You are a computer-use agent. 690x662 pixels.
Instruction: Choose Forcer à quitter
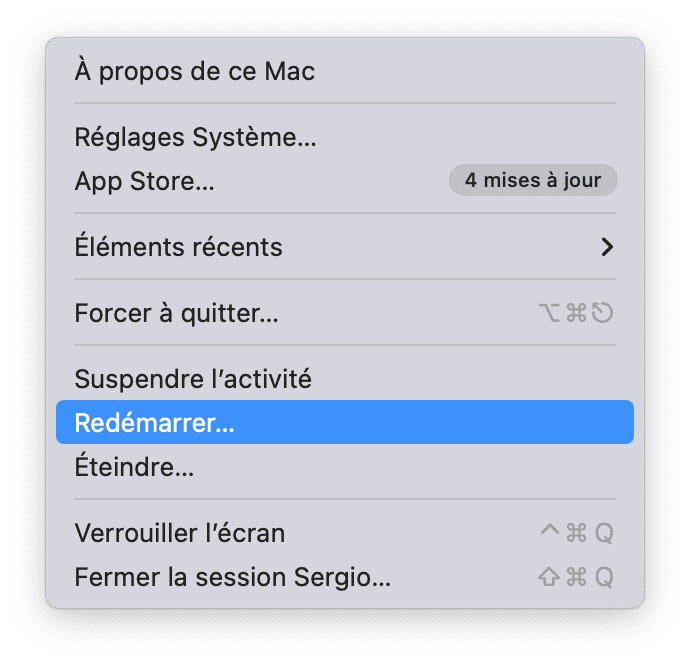(177, 313)
